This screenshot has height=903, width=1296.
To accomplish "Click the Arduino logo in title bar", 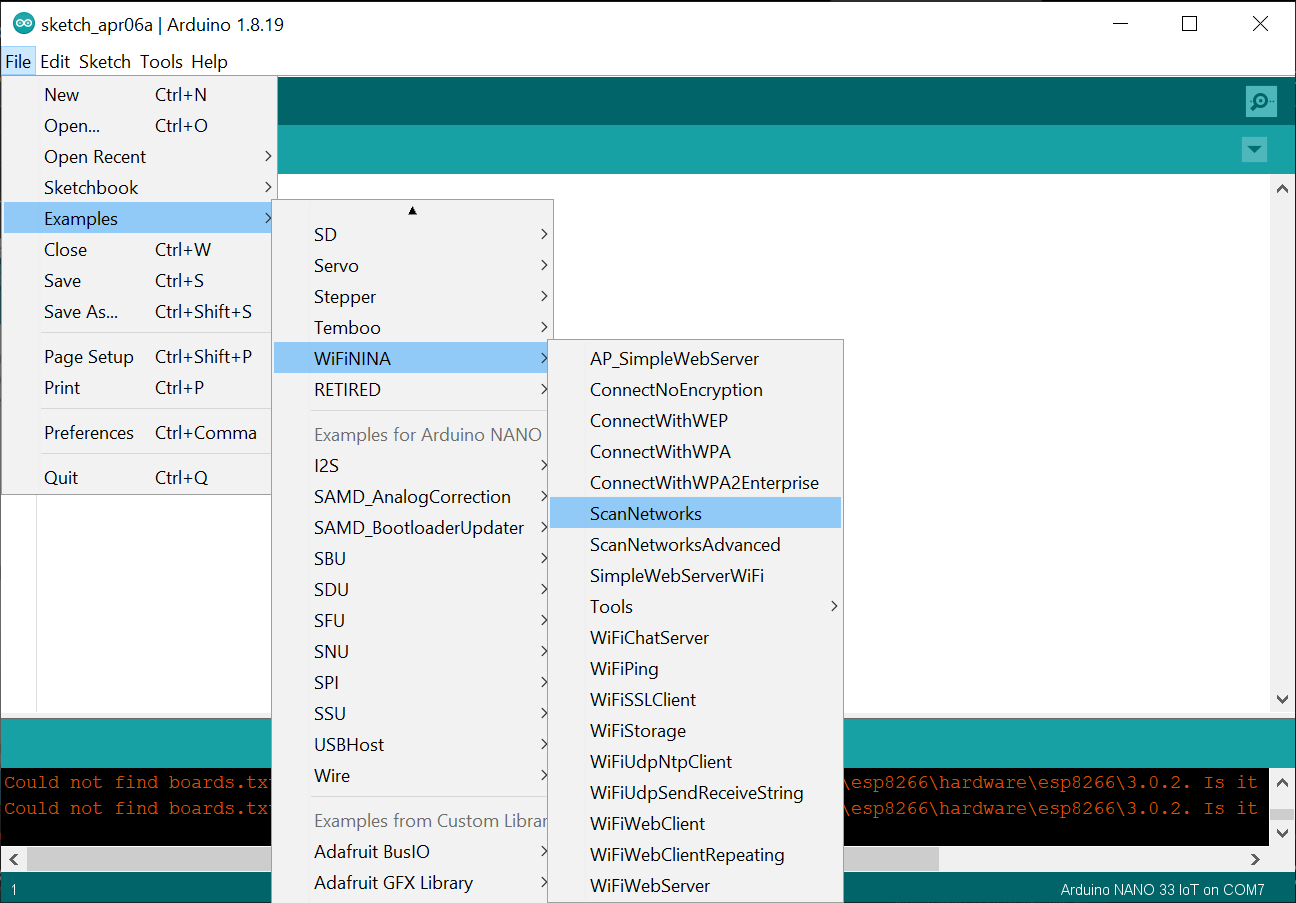I will (23, 24).
